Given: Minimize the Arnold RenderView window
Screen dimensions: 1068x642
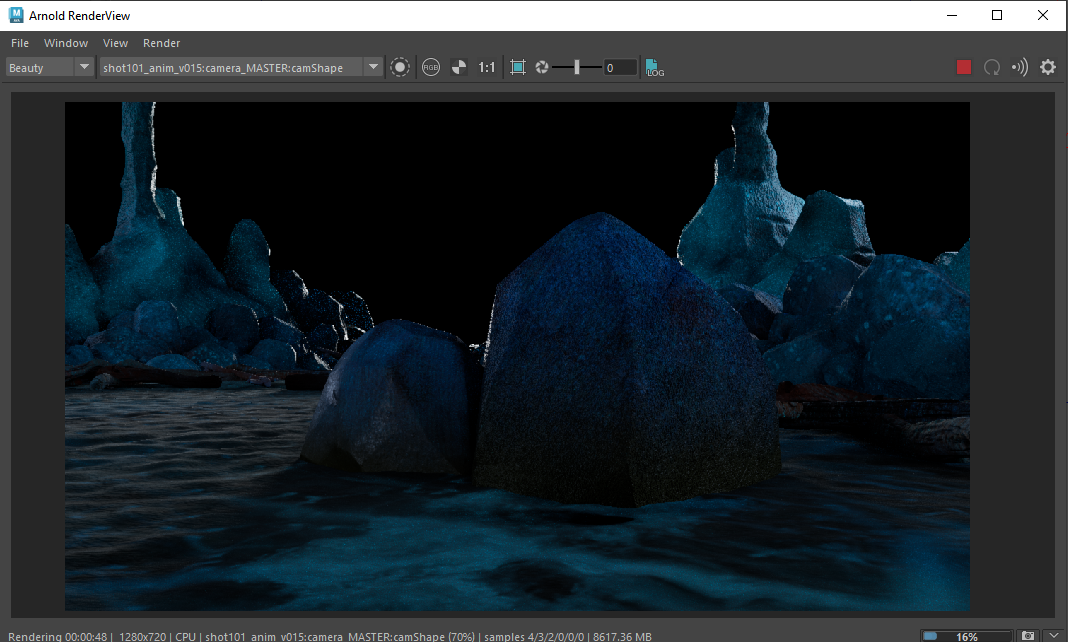Looking at the screenshot, I should pos(952,15).
